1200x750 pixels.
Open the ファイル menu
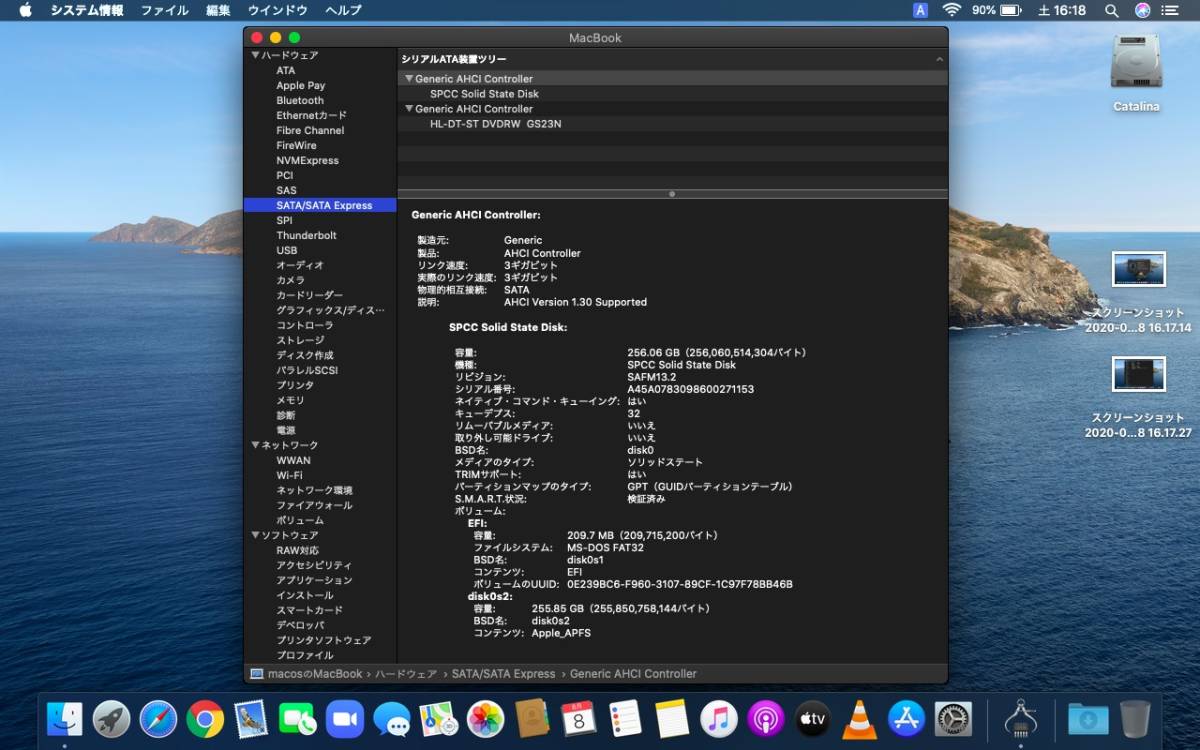[165, 10]
